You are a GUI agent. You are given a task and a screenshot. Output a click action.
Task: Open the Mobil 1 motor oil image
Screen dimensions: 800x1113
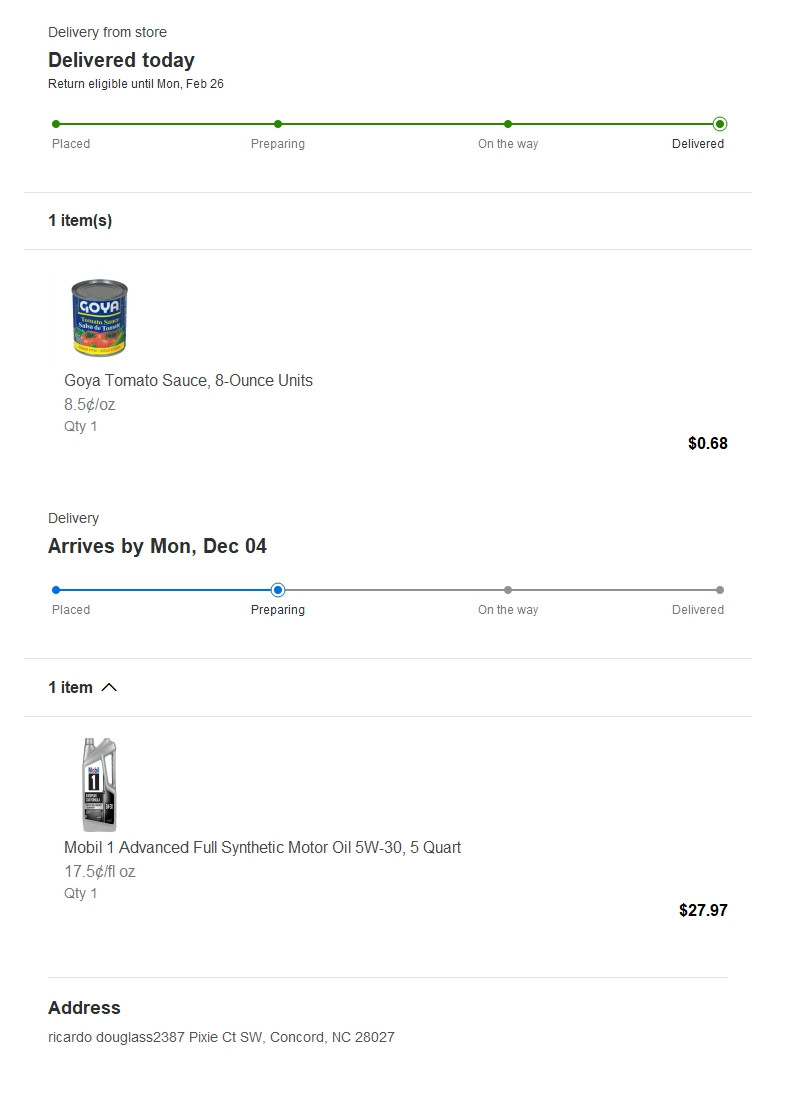99,785
